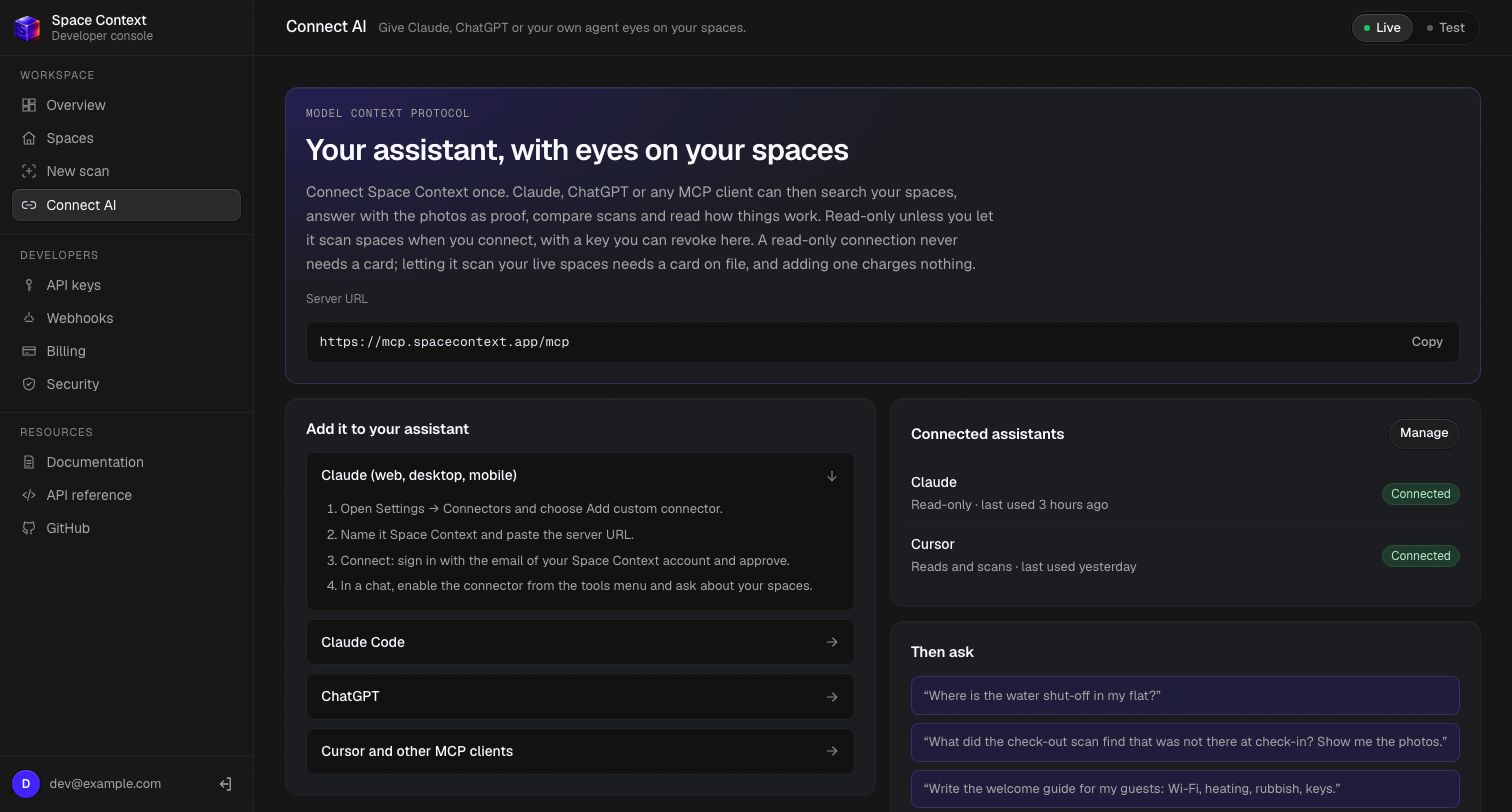Click the dev@example.com account label

pos(105,784)
